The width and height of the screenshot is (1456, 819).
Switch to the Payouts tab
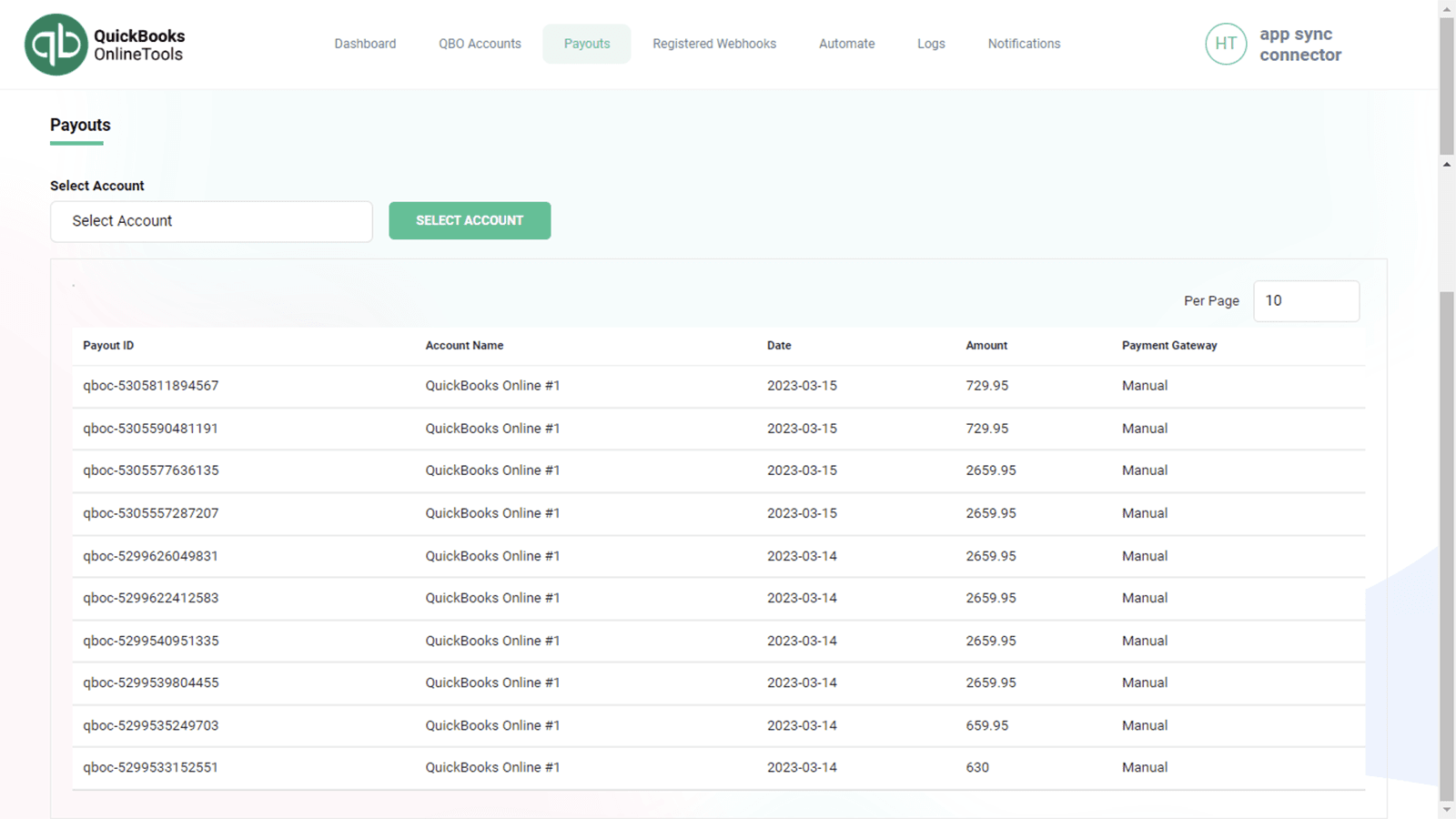pyautogui.click(x=587, y=43)
